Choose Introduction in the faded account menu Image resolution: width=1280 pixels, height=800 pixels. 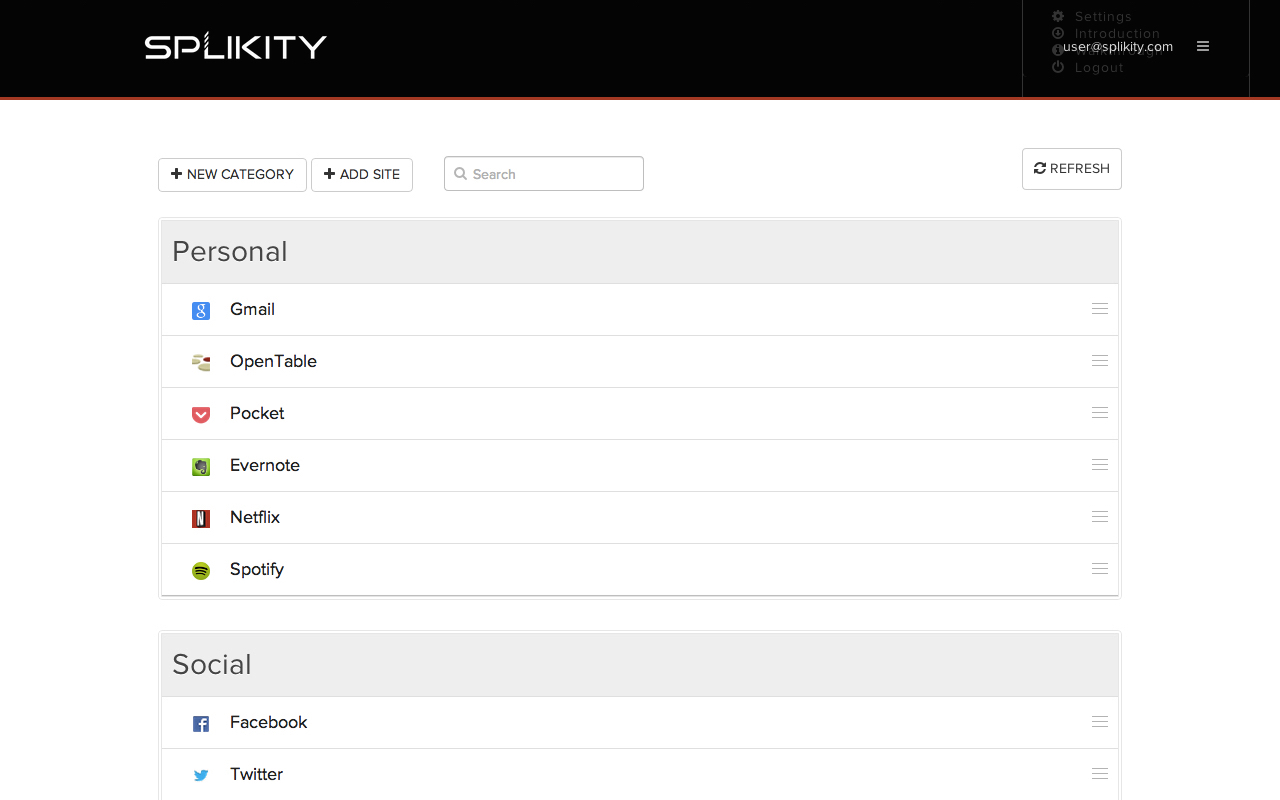1117,33
